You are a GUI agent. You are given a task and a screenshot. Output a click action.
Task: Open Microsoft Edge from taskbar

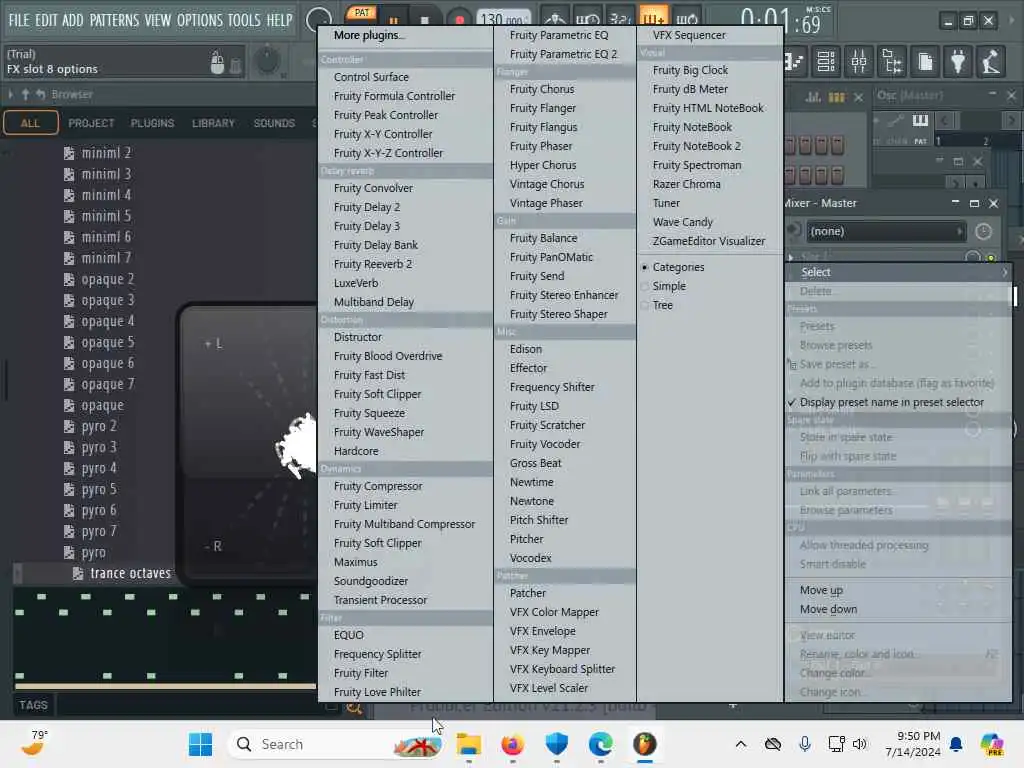click(600, 744)
